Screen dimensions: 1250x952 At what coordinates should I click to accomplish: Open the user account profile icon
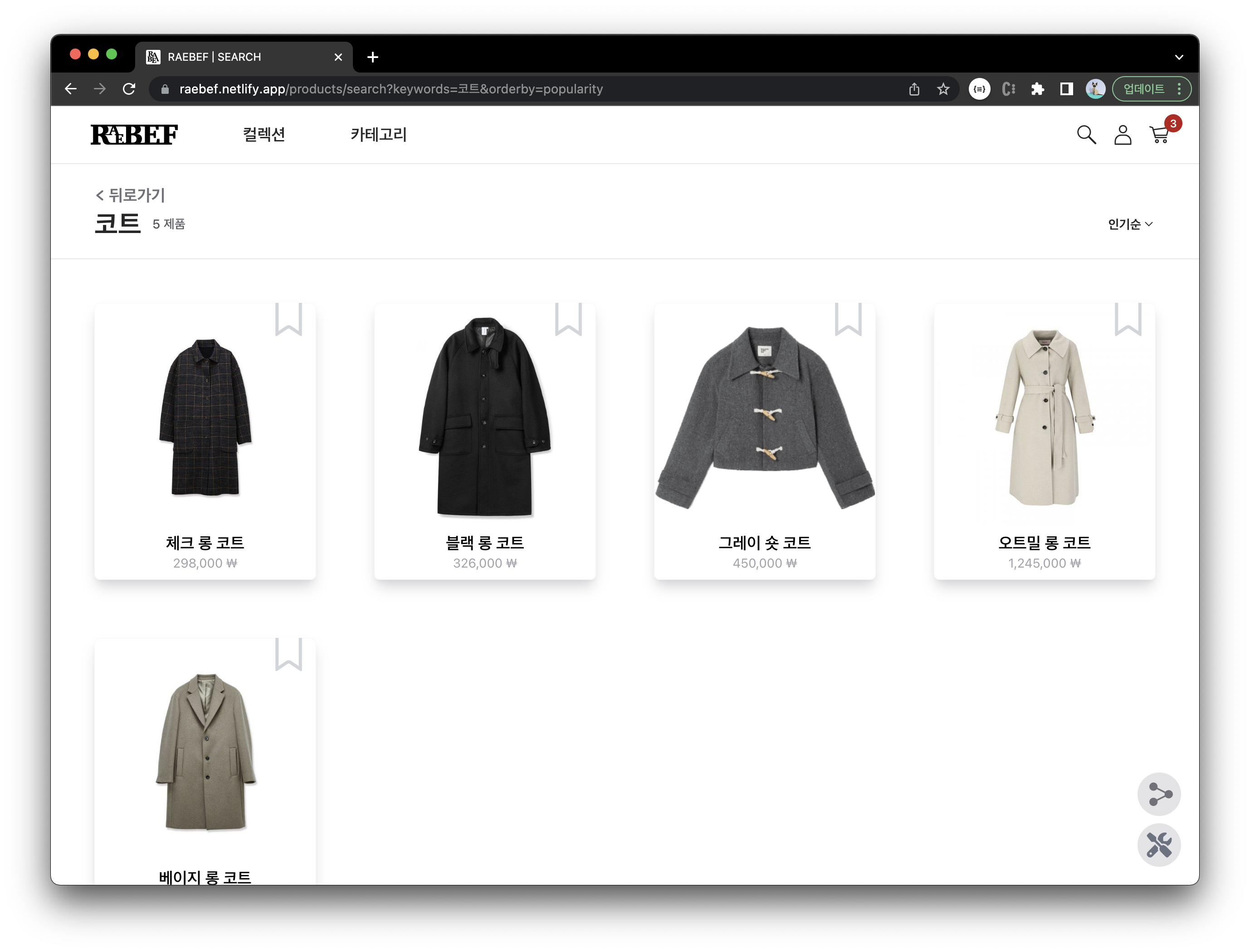tap(1123, 135)
